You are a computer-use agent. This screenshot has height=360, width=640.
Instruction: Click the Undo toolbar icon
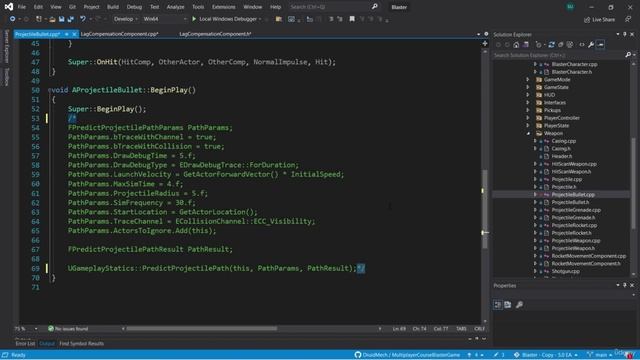pos(83,19)
